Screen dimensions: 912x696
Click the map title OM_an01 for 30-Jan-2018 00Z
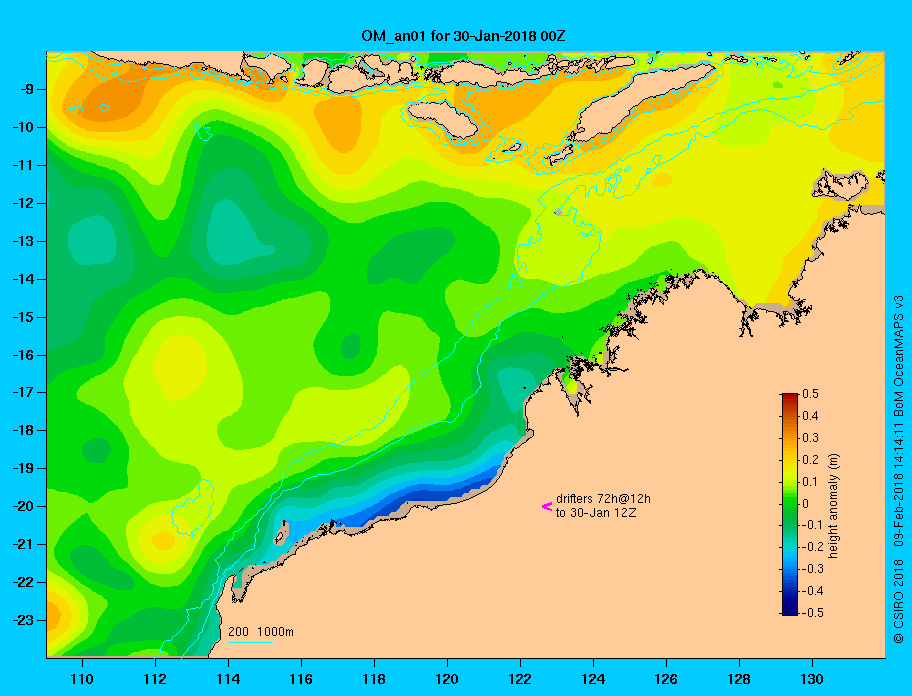coord(463,36)
